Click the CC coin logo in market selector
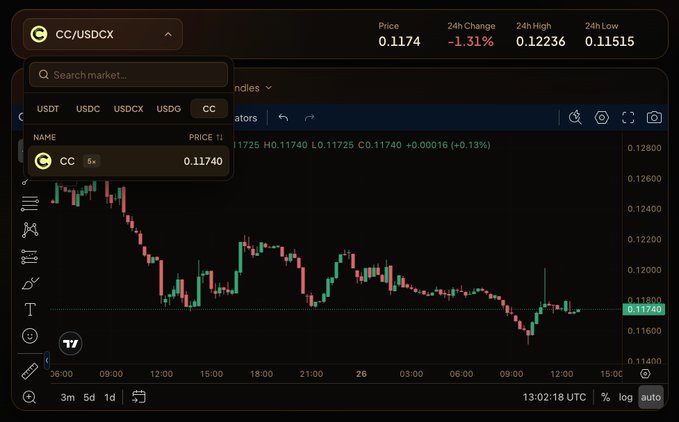Viewport: 679px width, 422px height. pyautogui.click(x=39, y=34)
